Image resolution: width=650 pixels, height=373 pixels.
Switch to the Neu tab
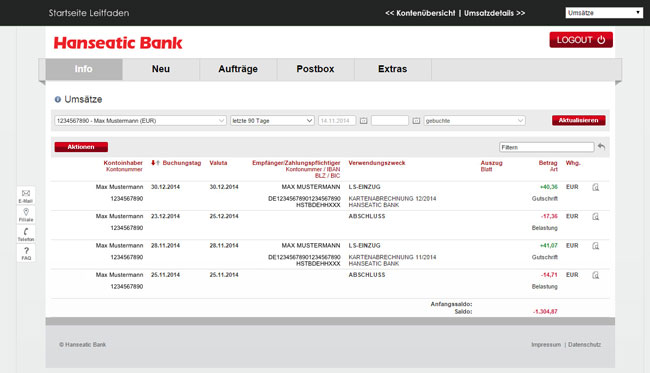(161, 69)
